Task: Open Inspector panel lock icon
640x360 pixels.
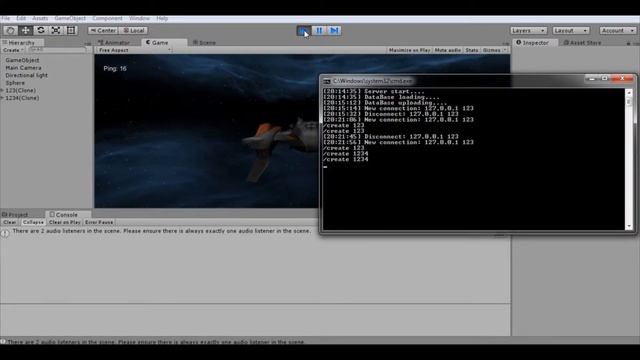Action: [629, 43]
